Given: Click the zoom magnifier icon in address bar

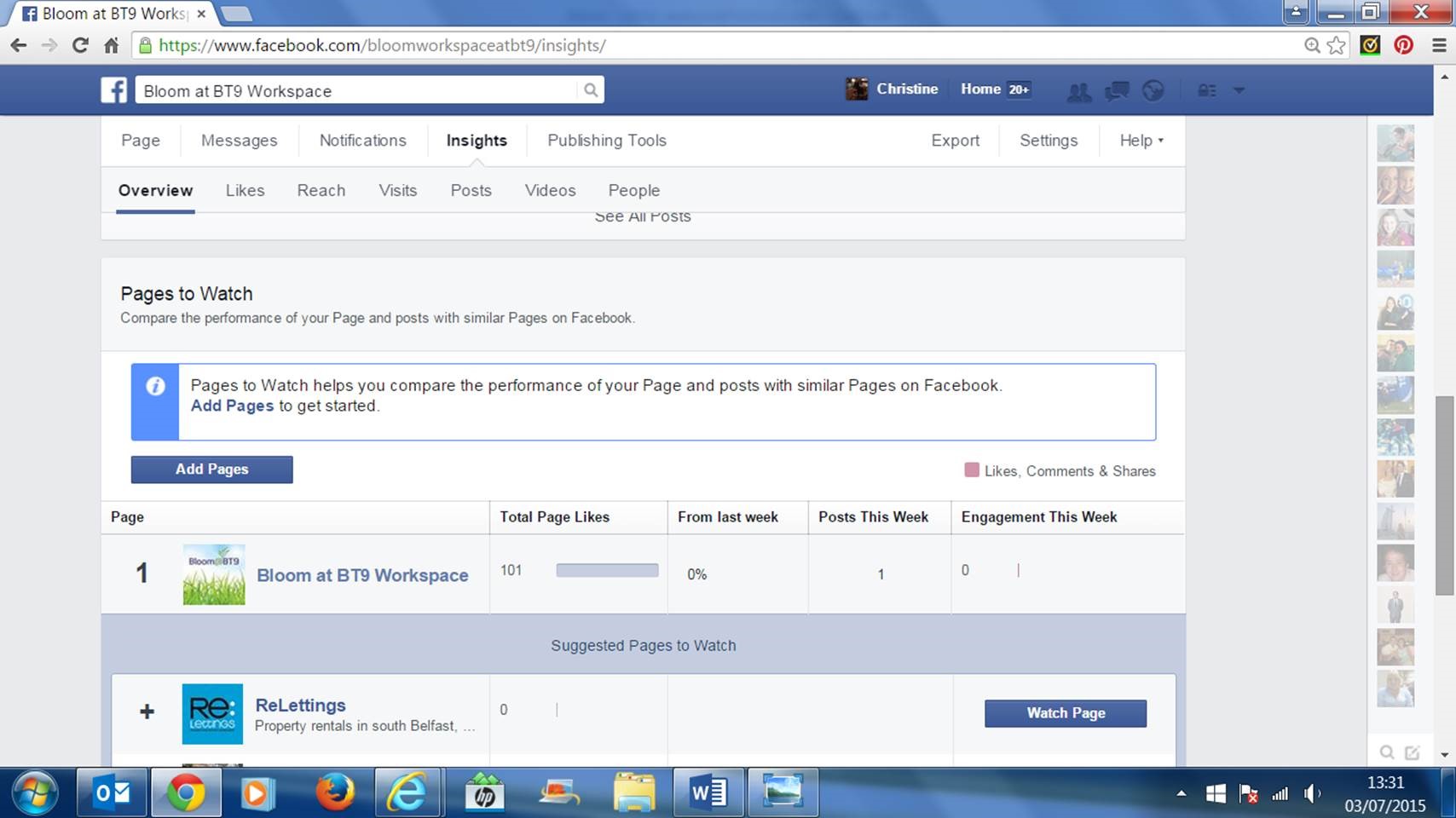Looking at the screenshot, I should tap(1312, 45).
